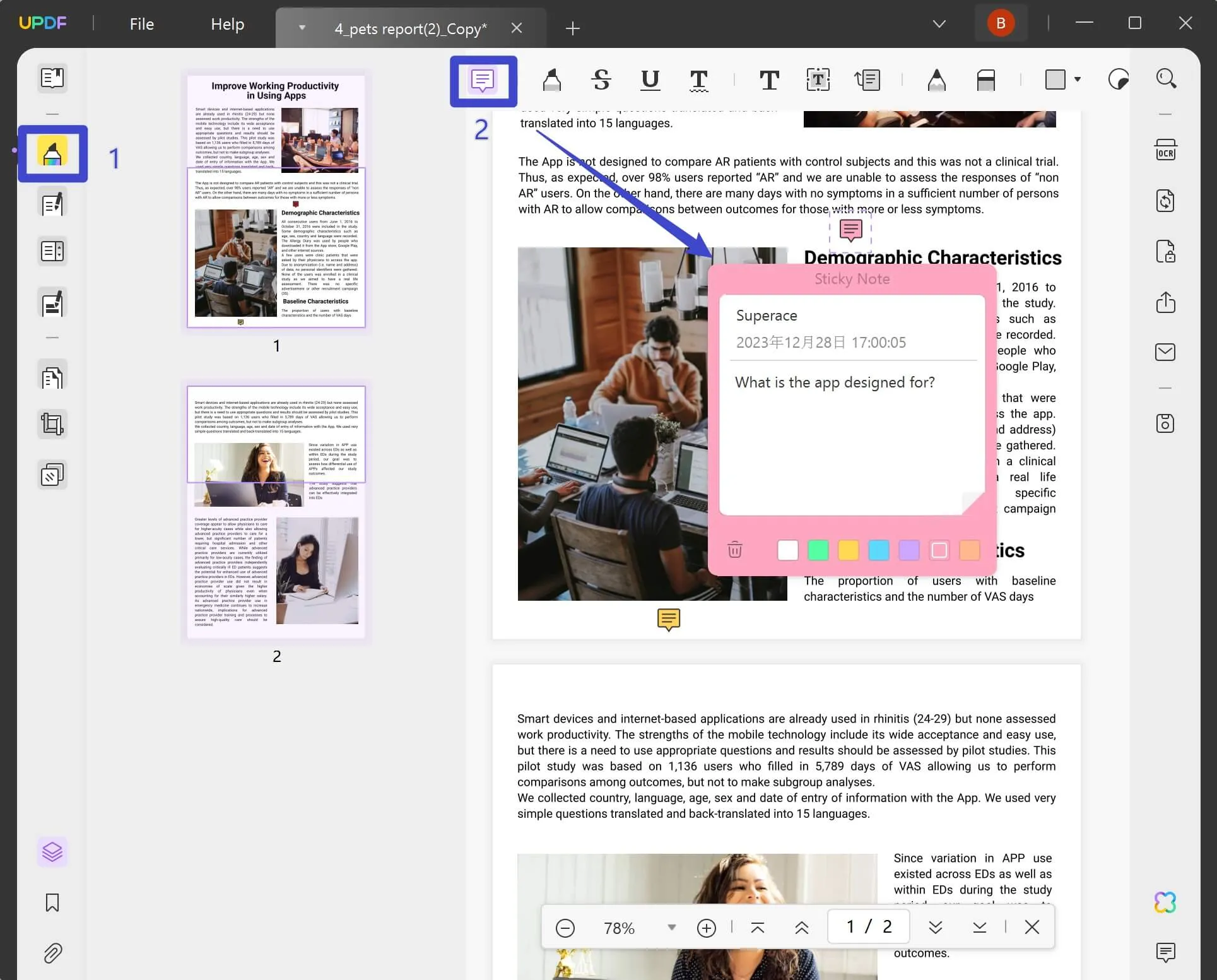Toggle the eraser tool
The height and width of the screenshot is (980, 1217).
986,80
